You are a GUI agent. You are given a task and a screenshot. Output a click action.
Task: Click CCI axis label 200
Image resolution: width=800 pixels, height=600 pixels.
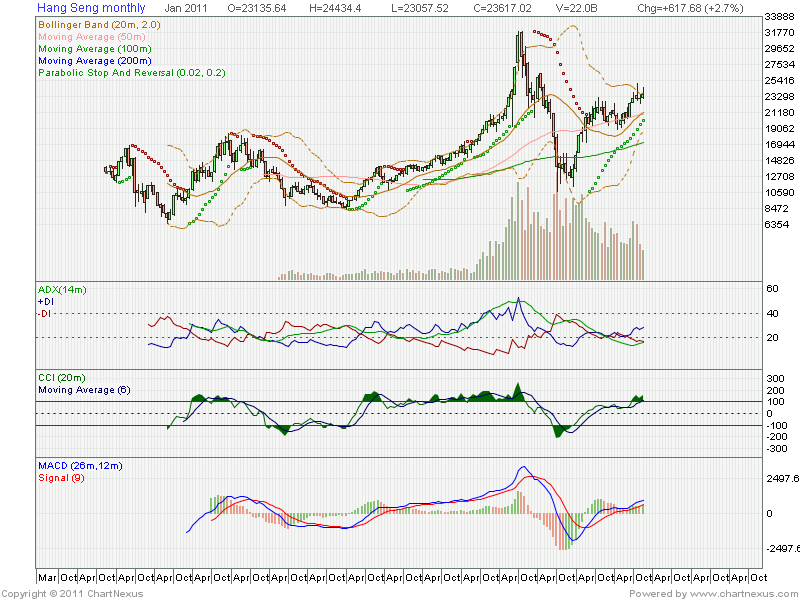(776, 391)
